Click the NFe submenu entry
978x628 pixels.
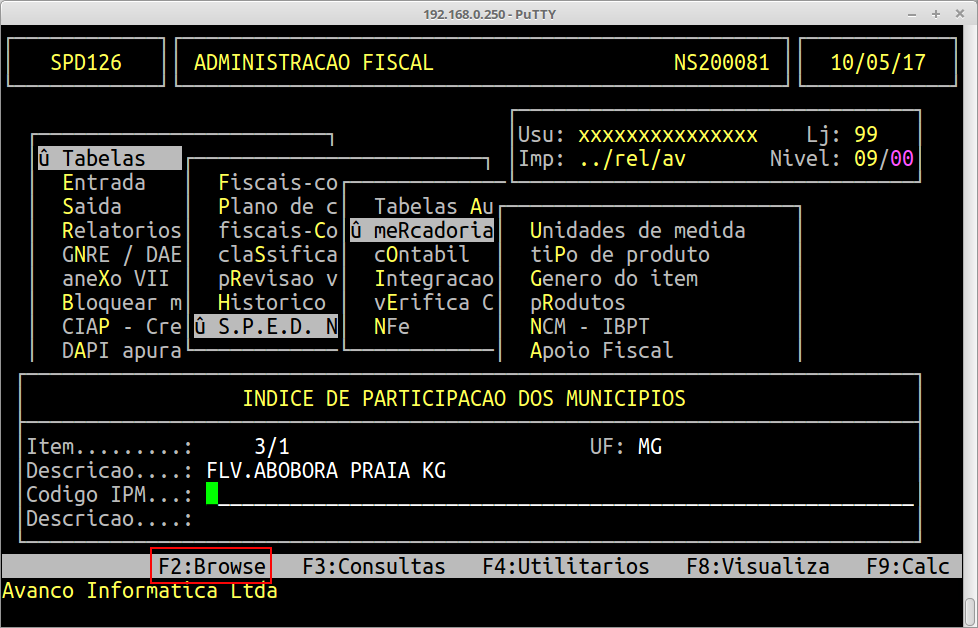click(x=392, y=327)
